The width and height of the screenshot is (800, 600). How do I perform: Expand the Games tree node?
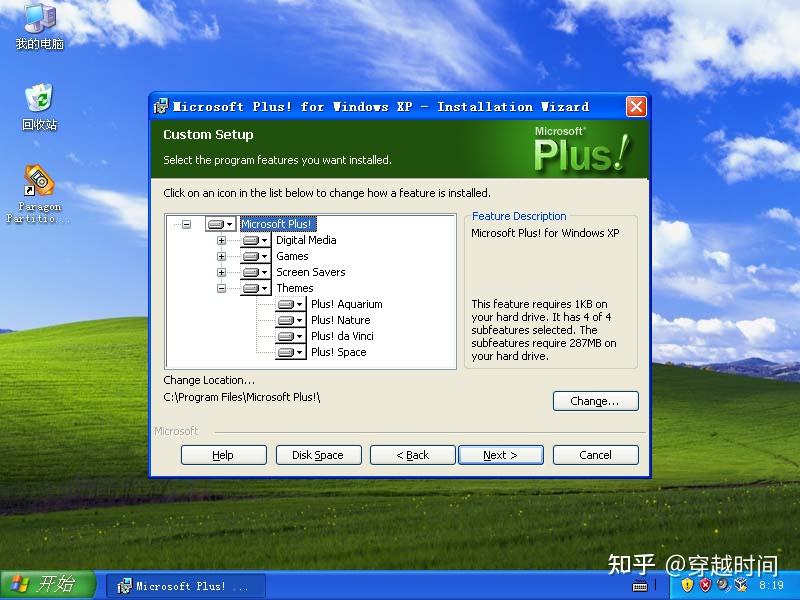click(221, 256)
